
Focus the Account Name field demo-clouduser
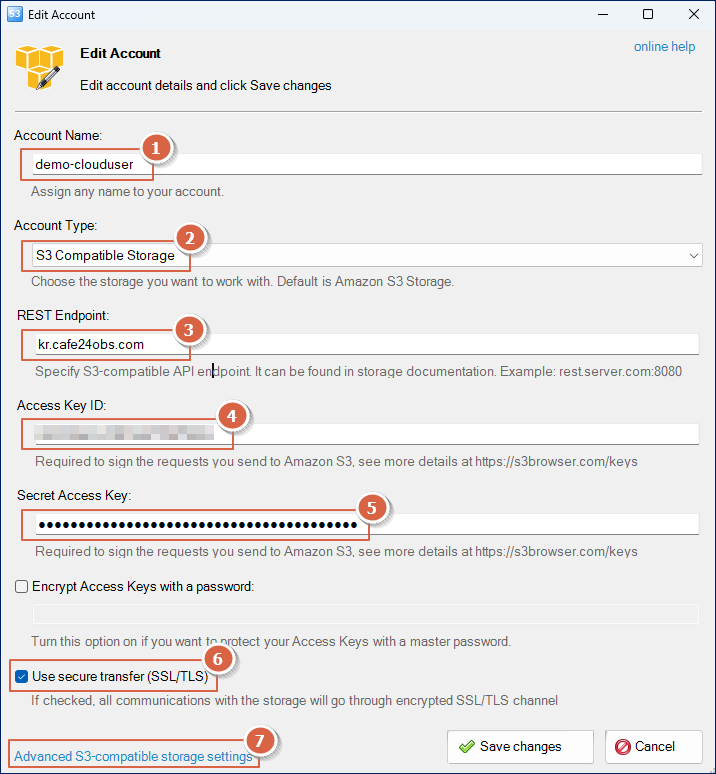coord(367,164)
